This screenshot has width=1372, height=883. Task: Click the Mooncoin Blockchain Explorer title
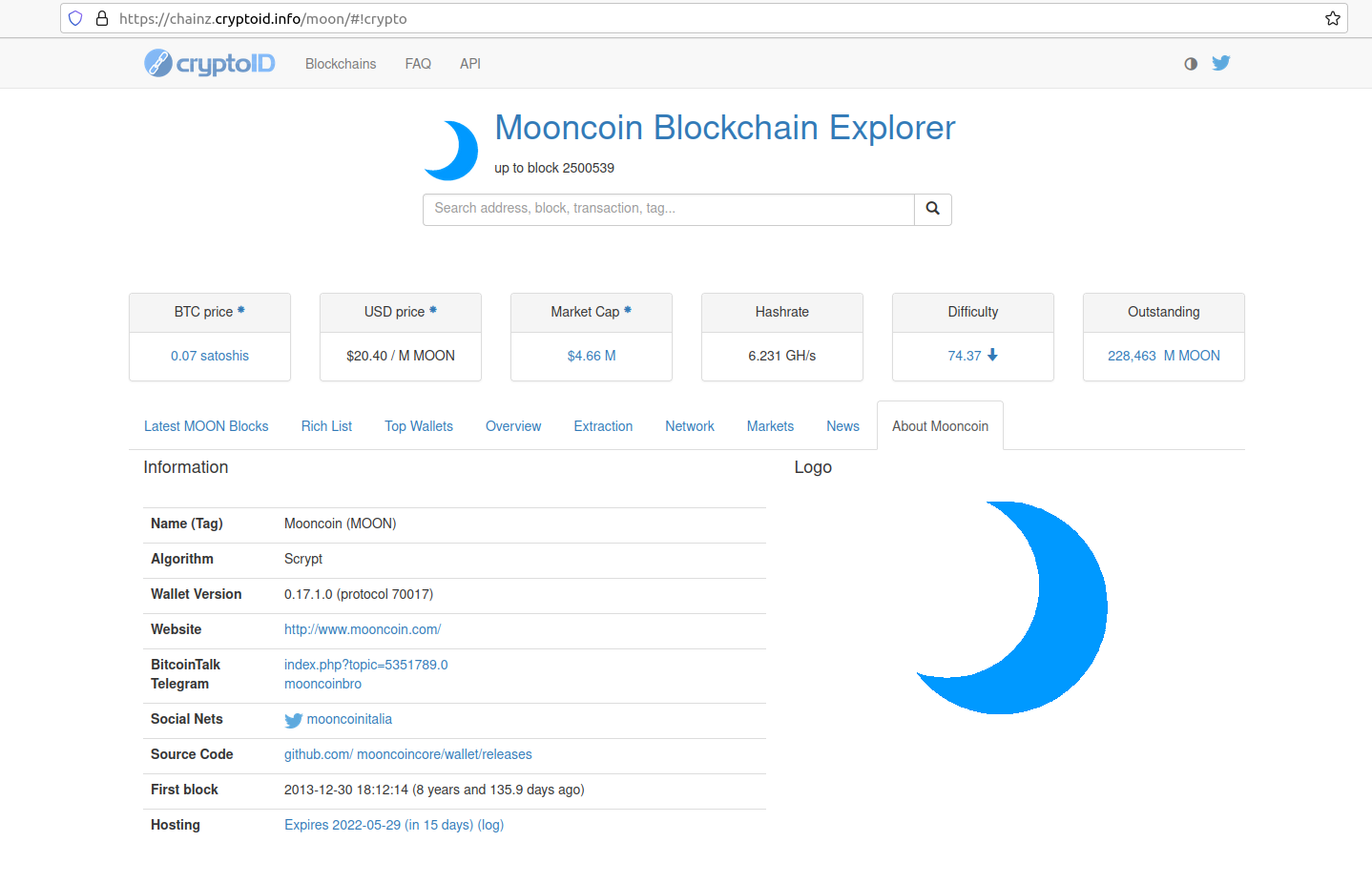(724, 128)
